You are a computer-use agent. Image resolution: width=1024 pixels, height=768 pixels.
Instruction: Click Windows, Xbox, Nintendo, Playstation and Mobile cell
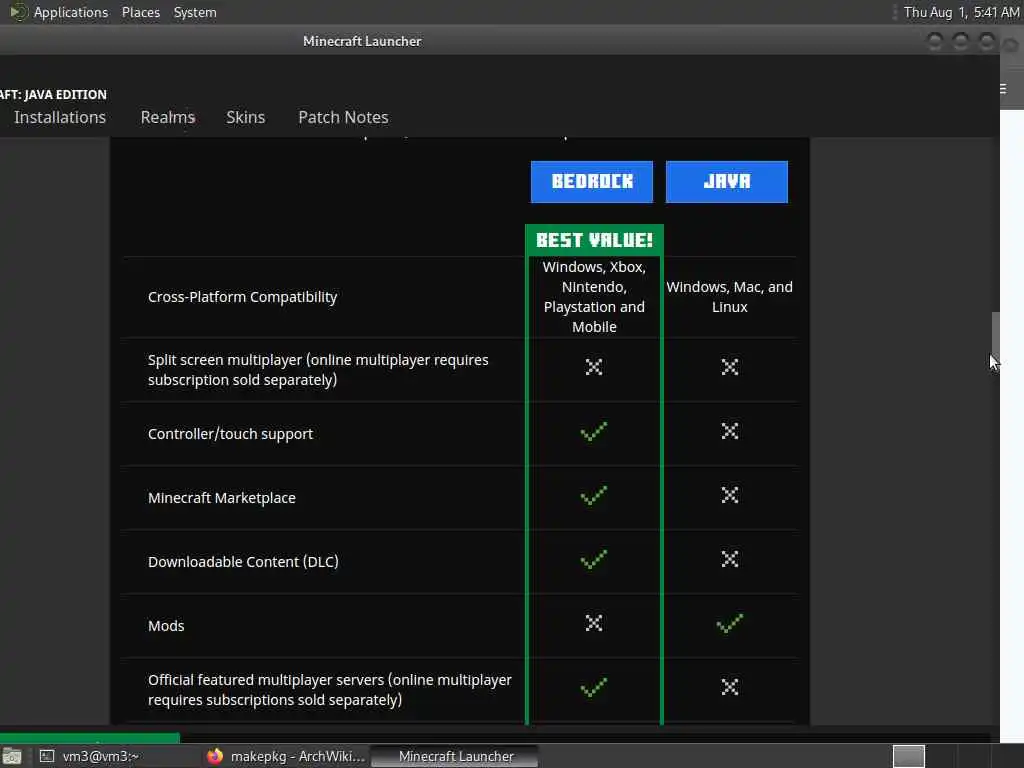point(594,296)
